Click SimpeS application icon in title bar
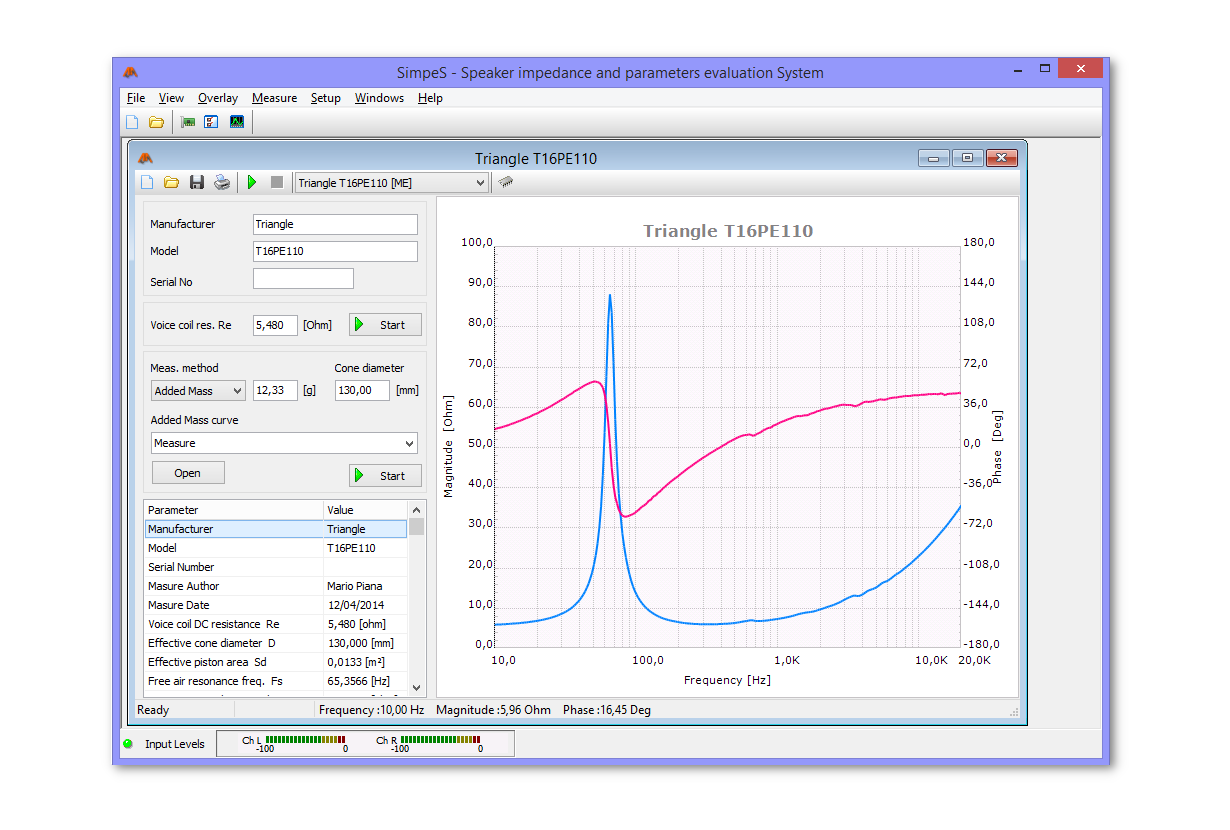Viewport: 1230px width, 830px height. click(131, 72)
